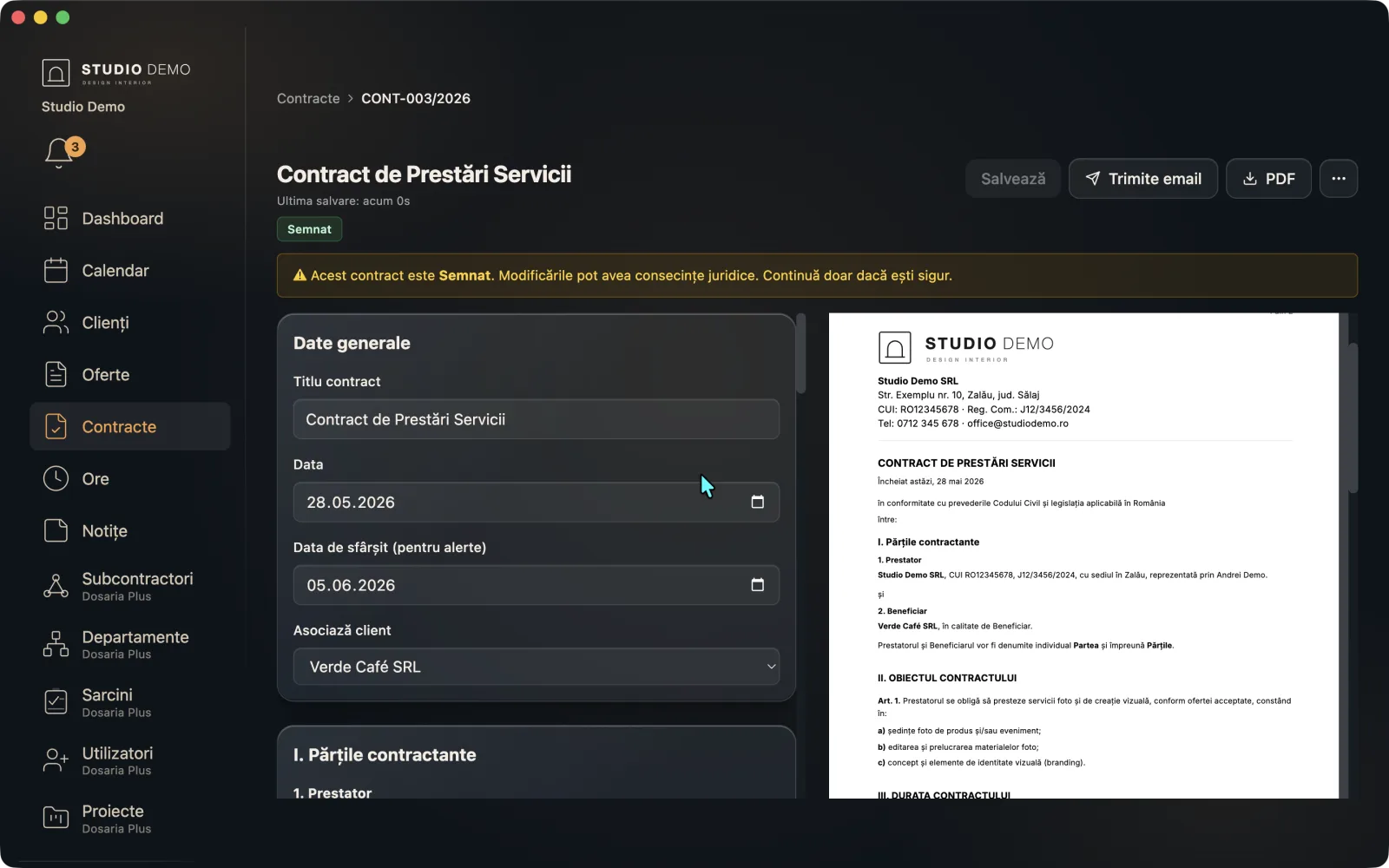
Task: Expand the Asociază client dropdown
Action: click(x=537, y=667)
